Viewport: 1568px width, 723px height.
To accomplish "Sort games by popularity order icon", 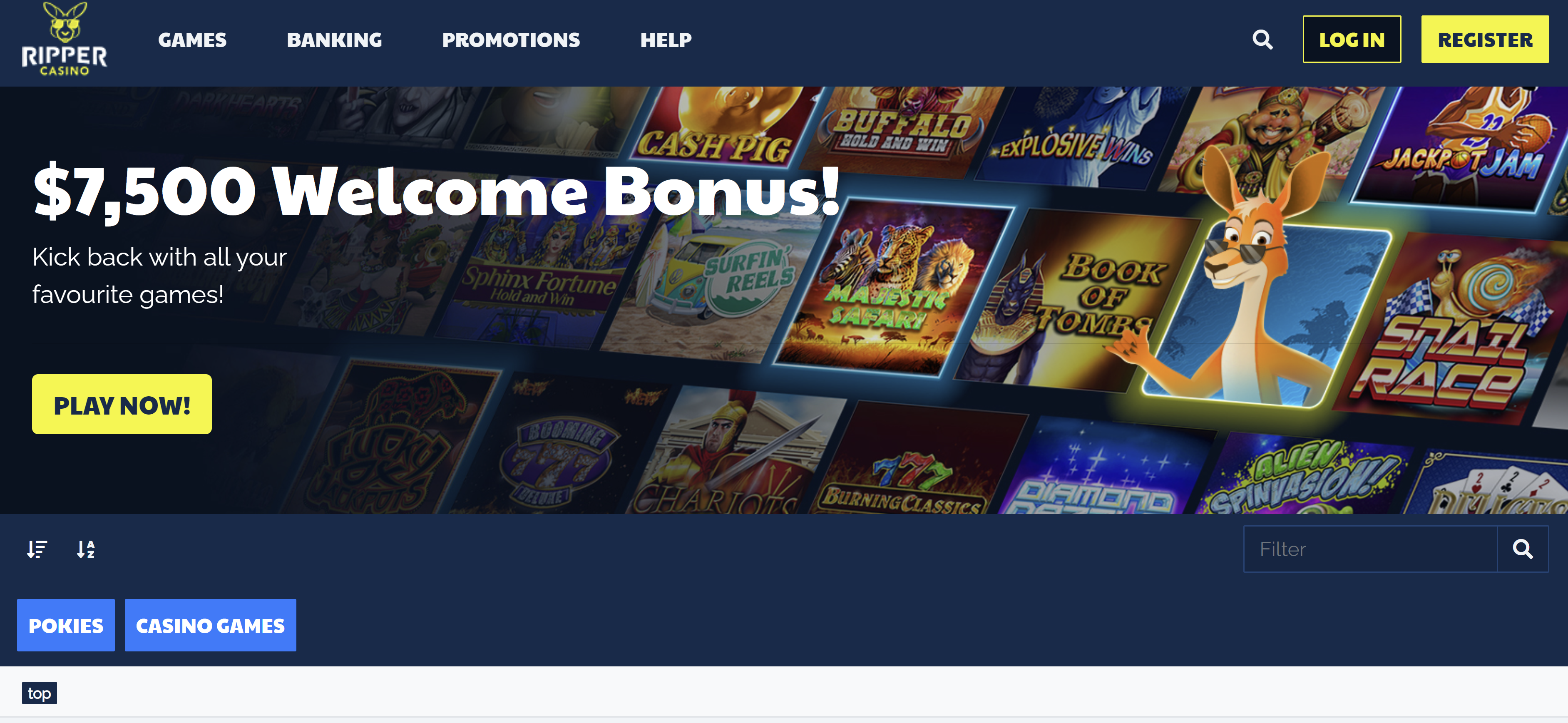I will click(37, 549).
